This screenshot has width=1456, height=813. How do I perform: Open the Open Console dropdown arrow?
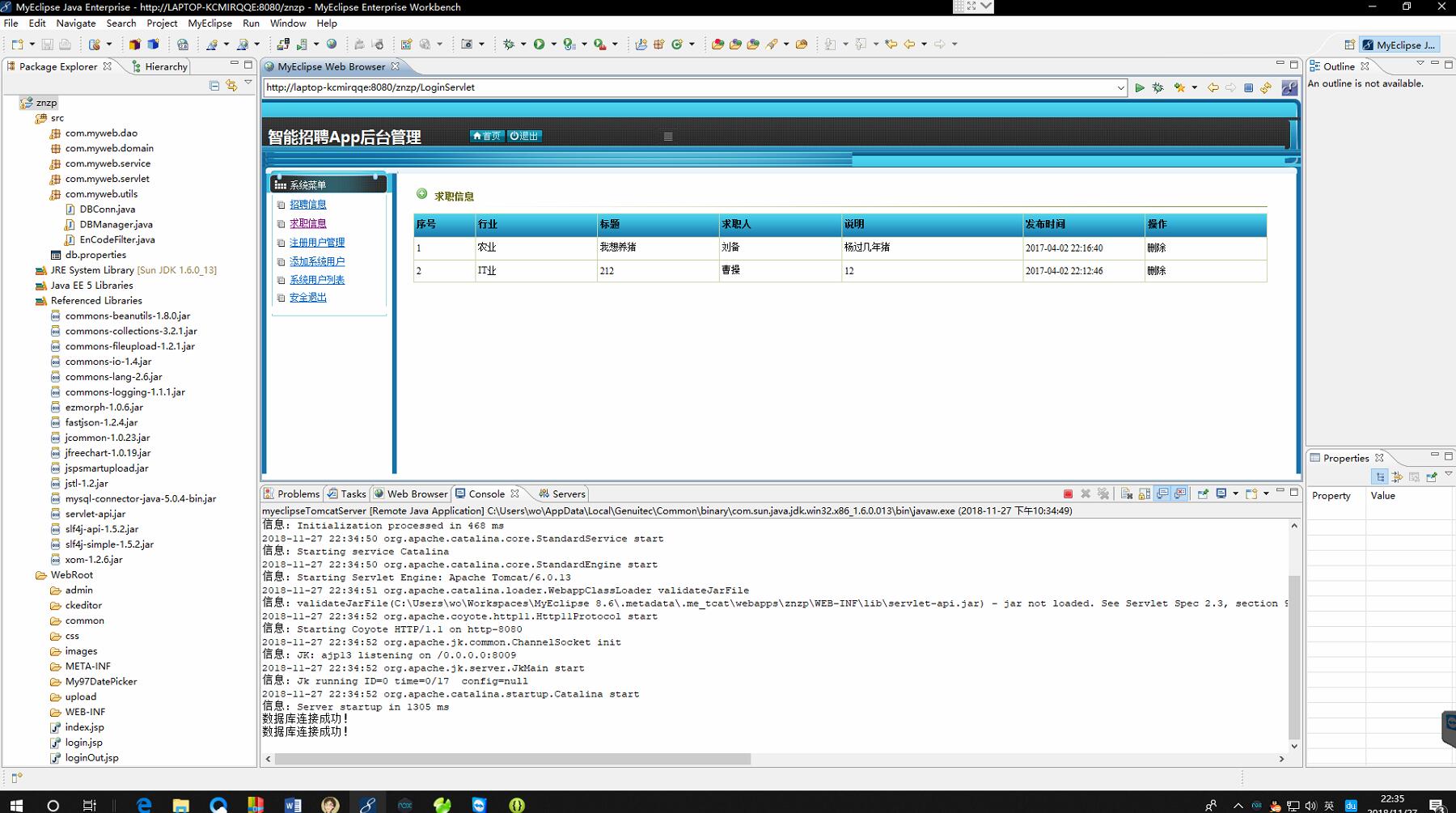1266,493
